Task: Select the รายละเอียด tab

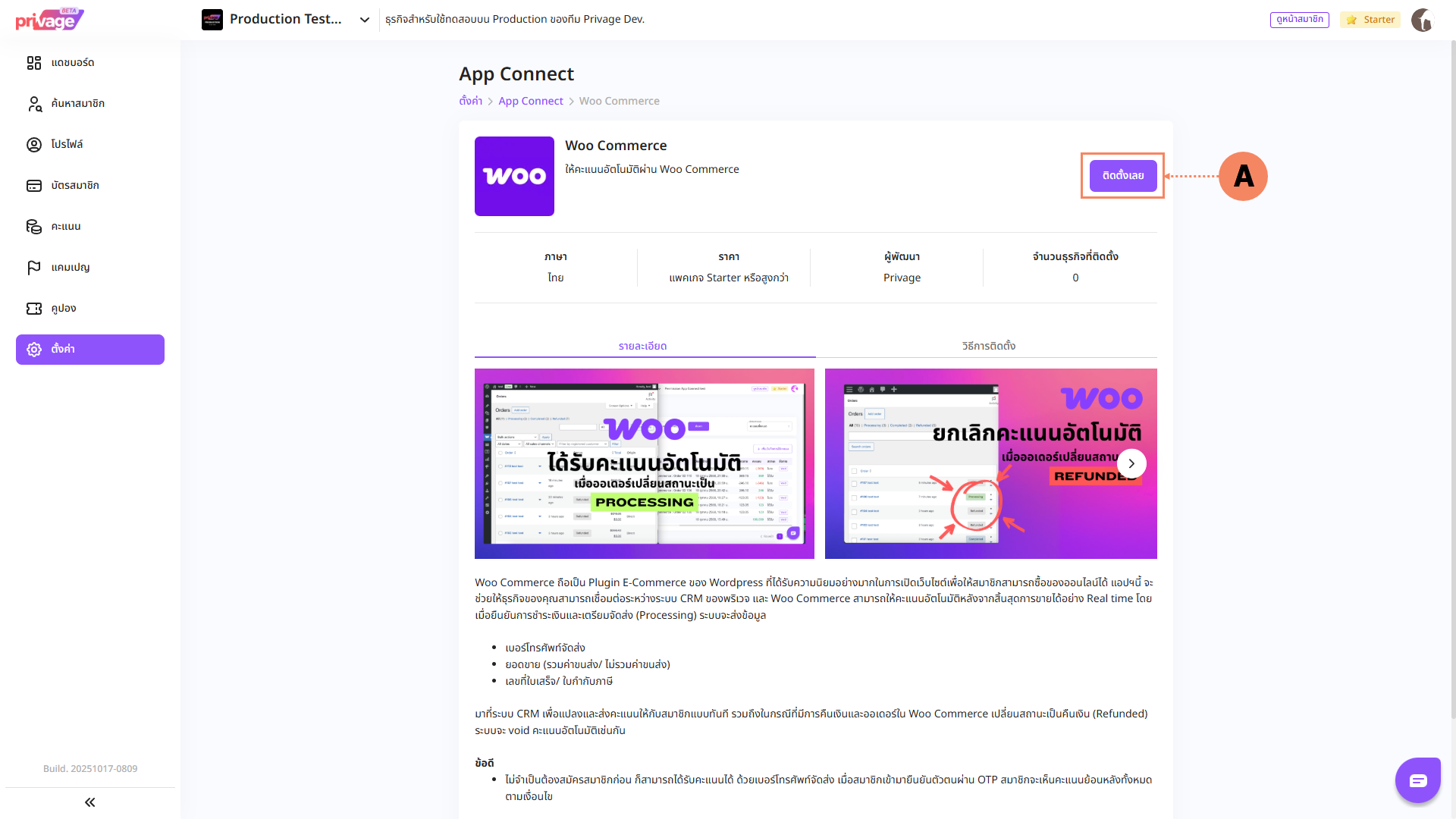Action: click(x=642, y=346)
